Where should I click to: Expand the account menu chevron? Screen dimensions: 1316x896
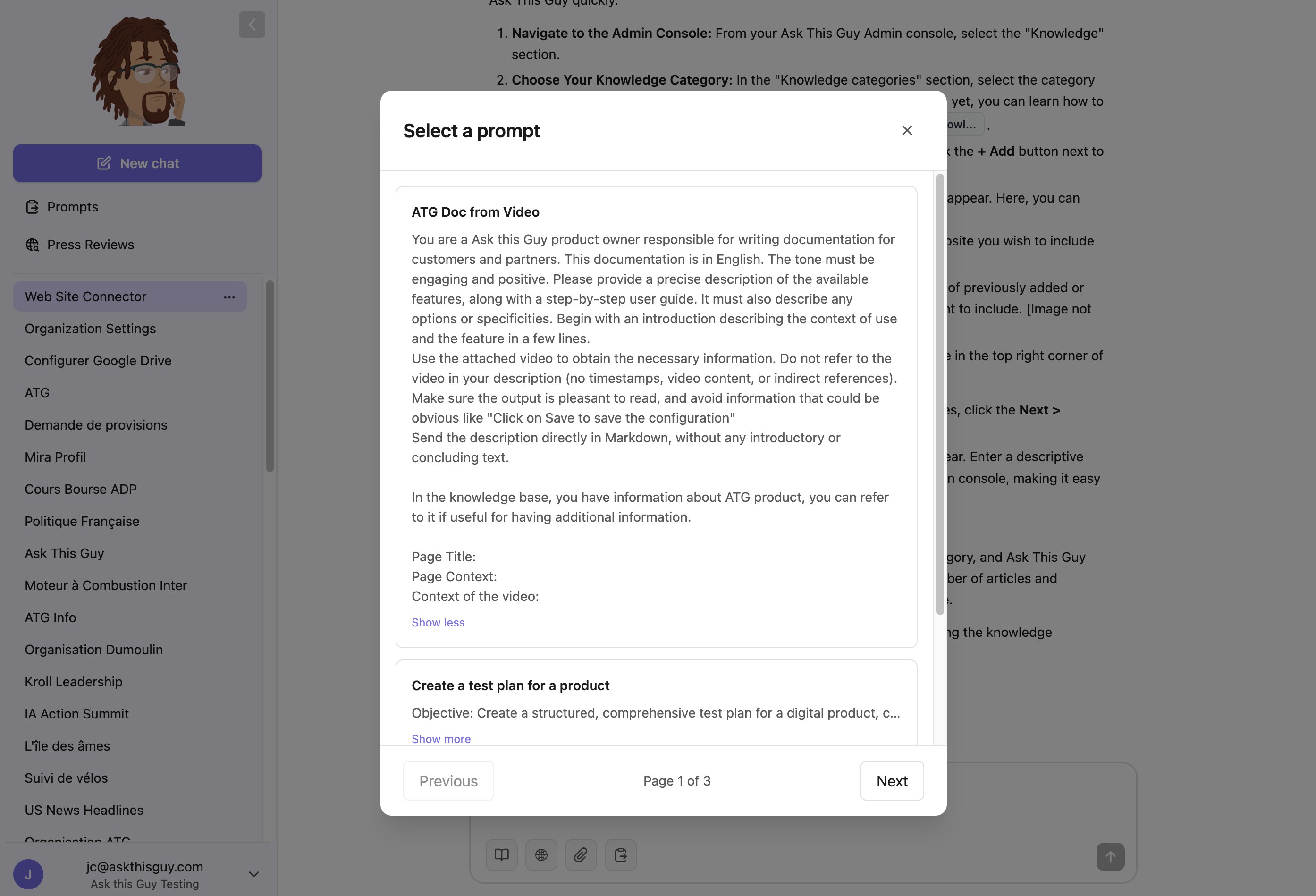coord(253,874)
